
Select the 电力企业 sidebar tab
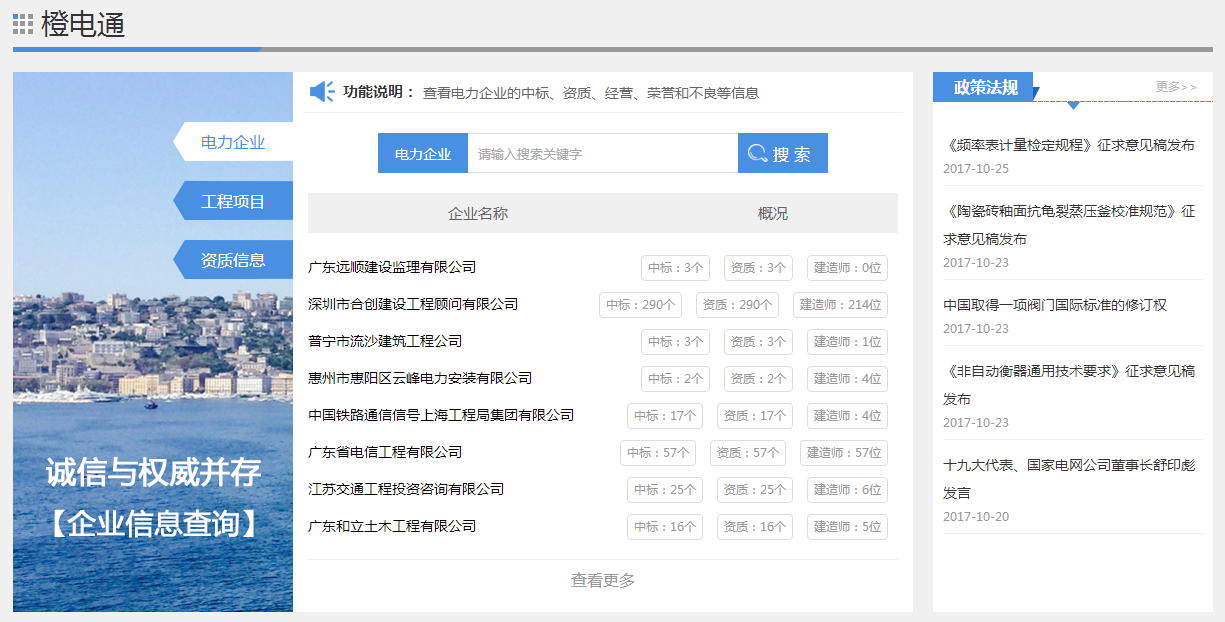tap(233, 142)
